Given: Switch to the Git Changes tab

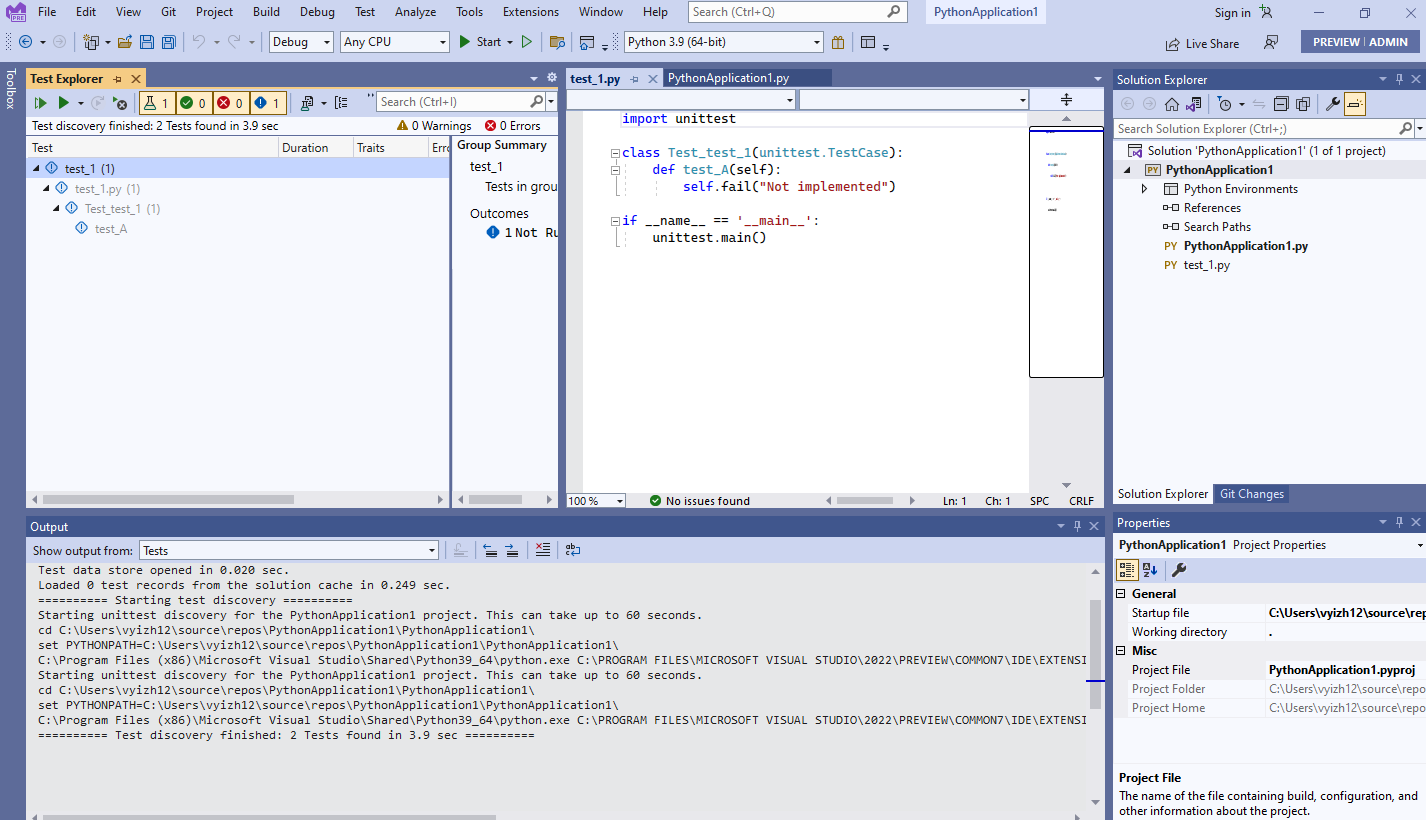Looking at the screenshot, I should (x=1251, y=494).
